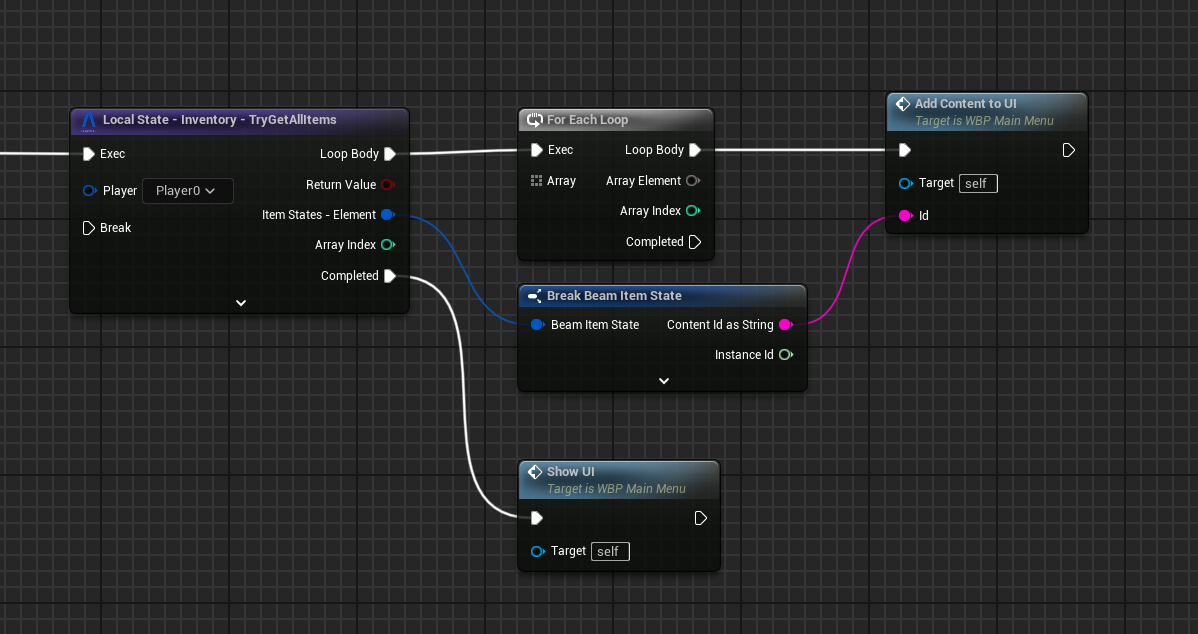Image resolution: width=1198 pixels, height=634 pixels.
Task: Click the red Return Value pin
Action: [x=387, y=185]
